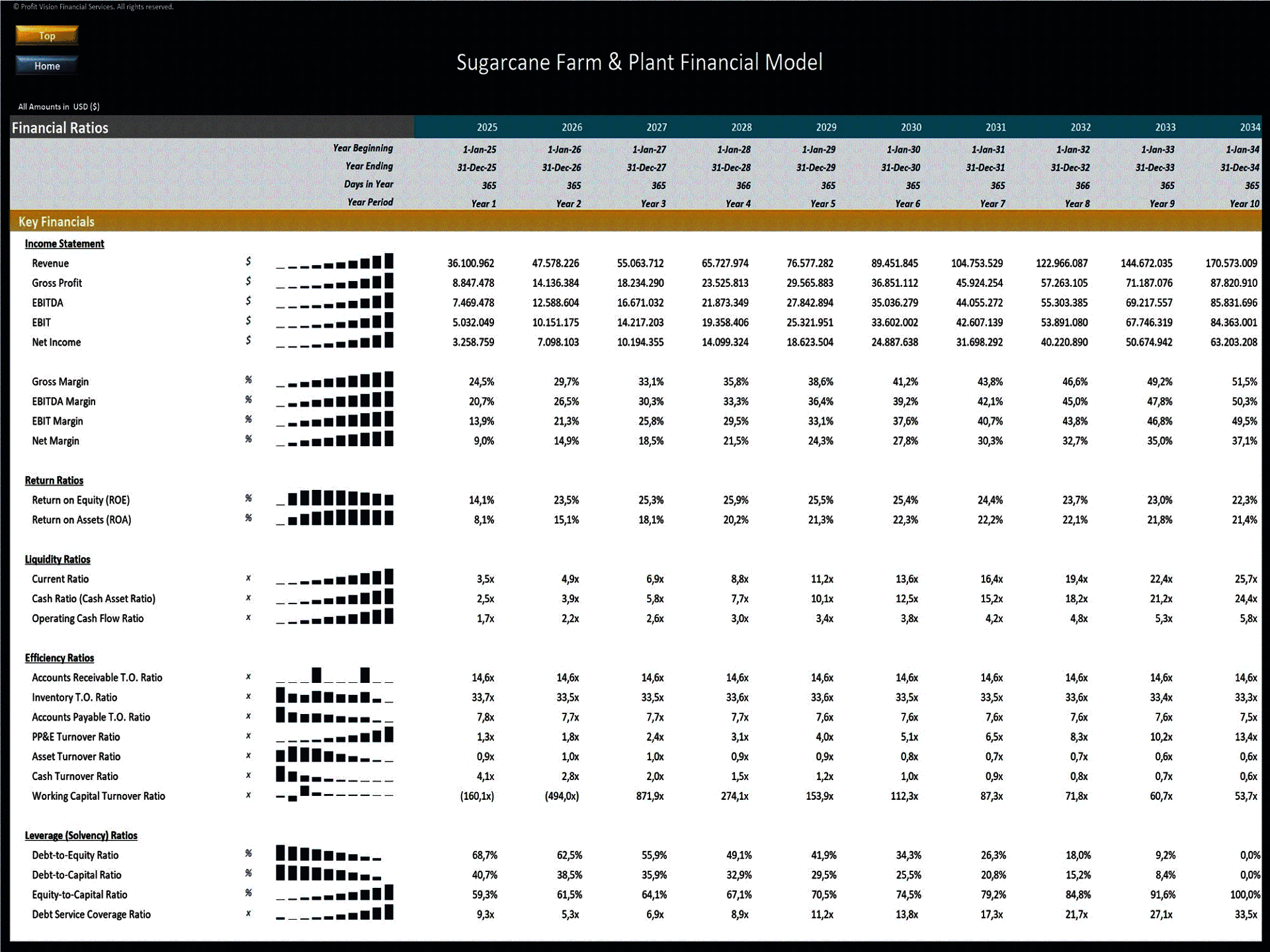Click the Profit Vision copyright link
The image size is (1270, 952).
coord(100,7)
